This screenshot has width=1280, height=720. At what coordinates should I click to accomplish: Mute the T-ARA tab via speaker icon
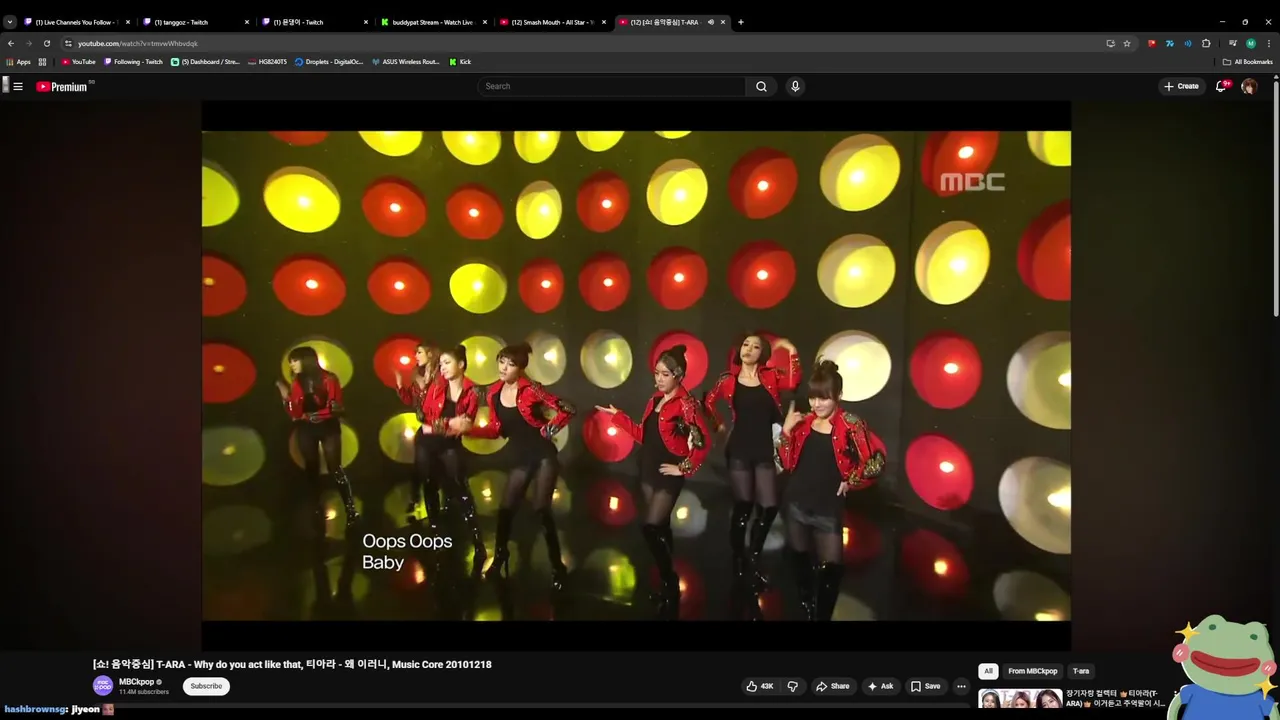pos(711,22)
